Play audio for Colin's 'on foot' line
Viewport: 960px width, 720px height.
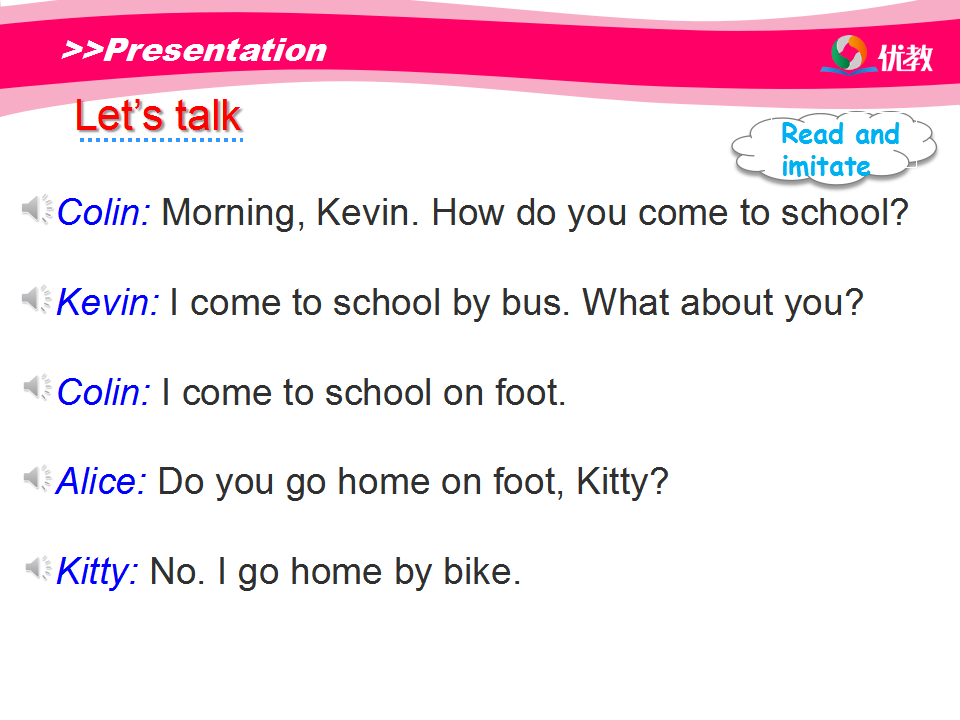(x=38, y=388)
